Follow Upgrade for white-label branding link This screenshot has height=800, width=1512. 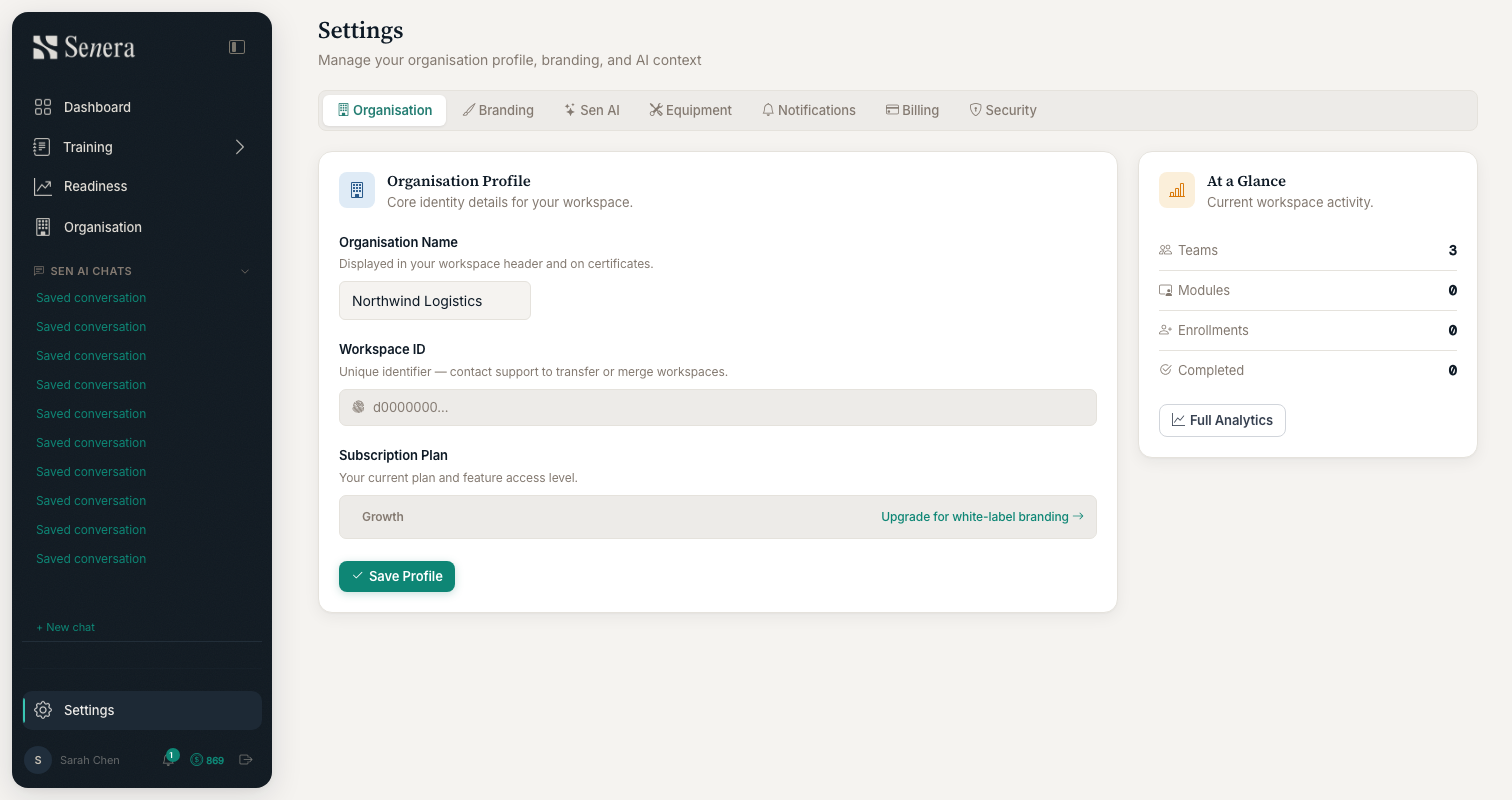pyautogui.click(x=982, y=517)
